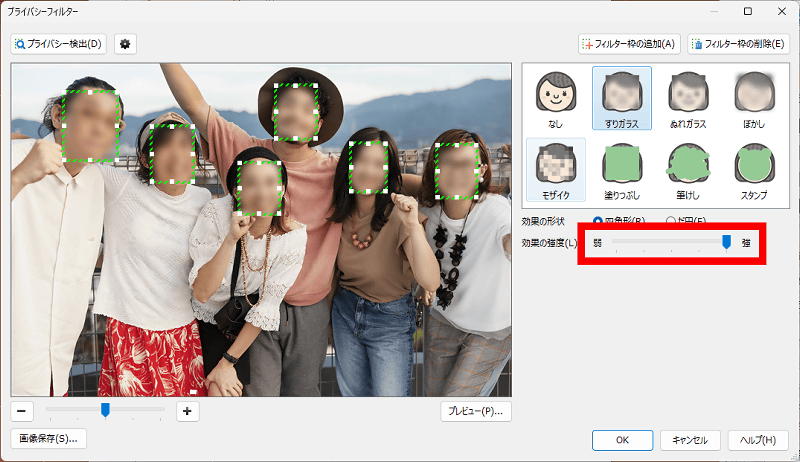Choose the すりガラス frosted glass effect
This screenshot has height=462, width=800.
tap(621, 99)
